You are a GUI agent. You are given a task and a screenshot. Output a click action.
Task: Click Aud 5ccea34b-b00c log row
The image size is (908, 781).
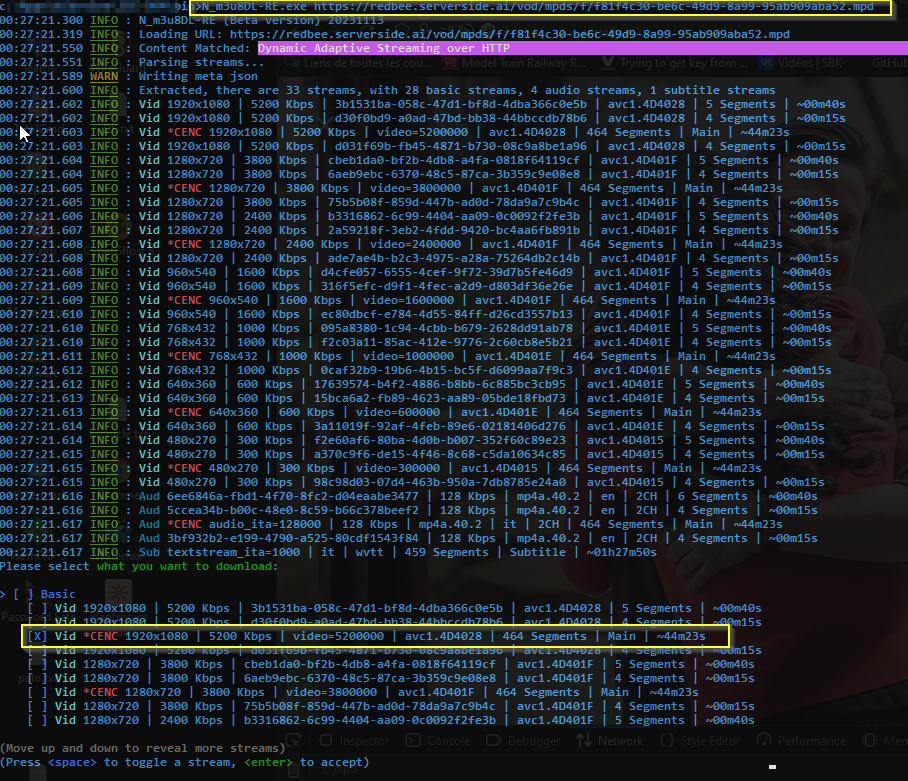[x=409, y=510]
